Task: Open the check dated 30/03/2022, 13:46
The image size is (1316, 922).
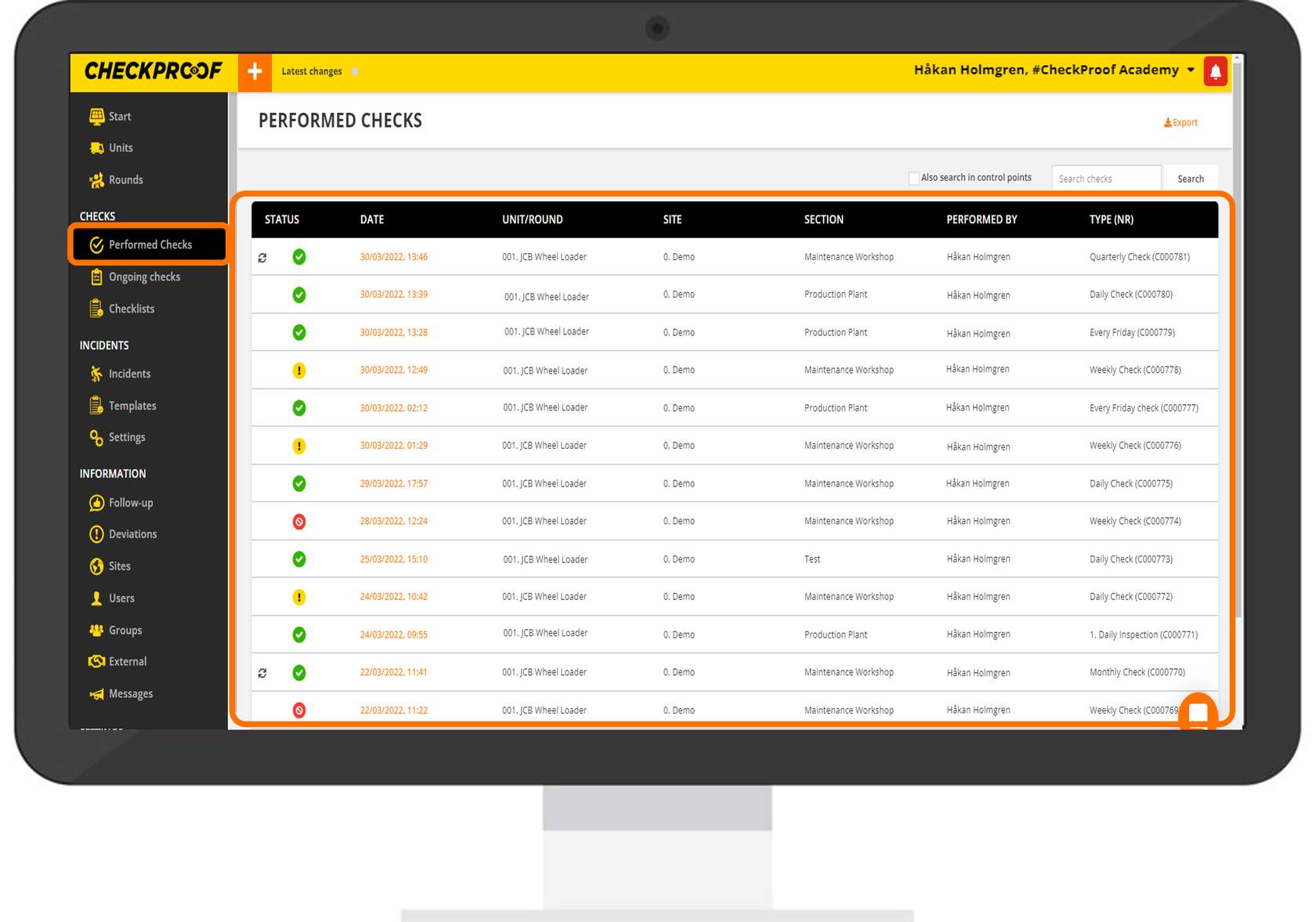Action: (393, 257)
